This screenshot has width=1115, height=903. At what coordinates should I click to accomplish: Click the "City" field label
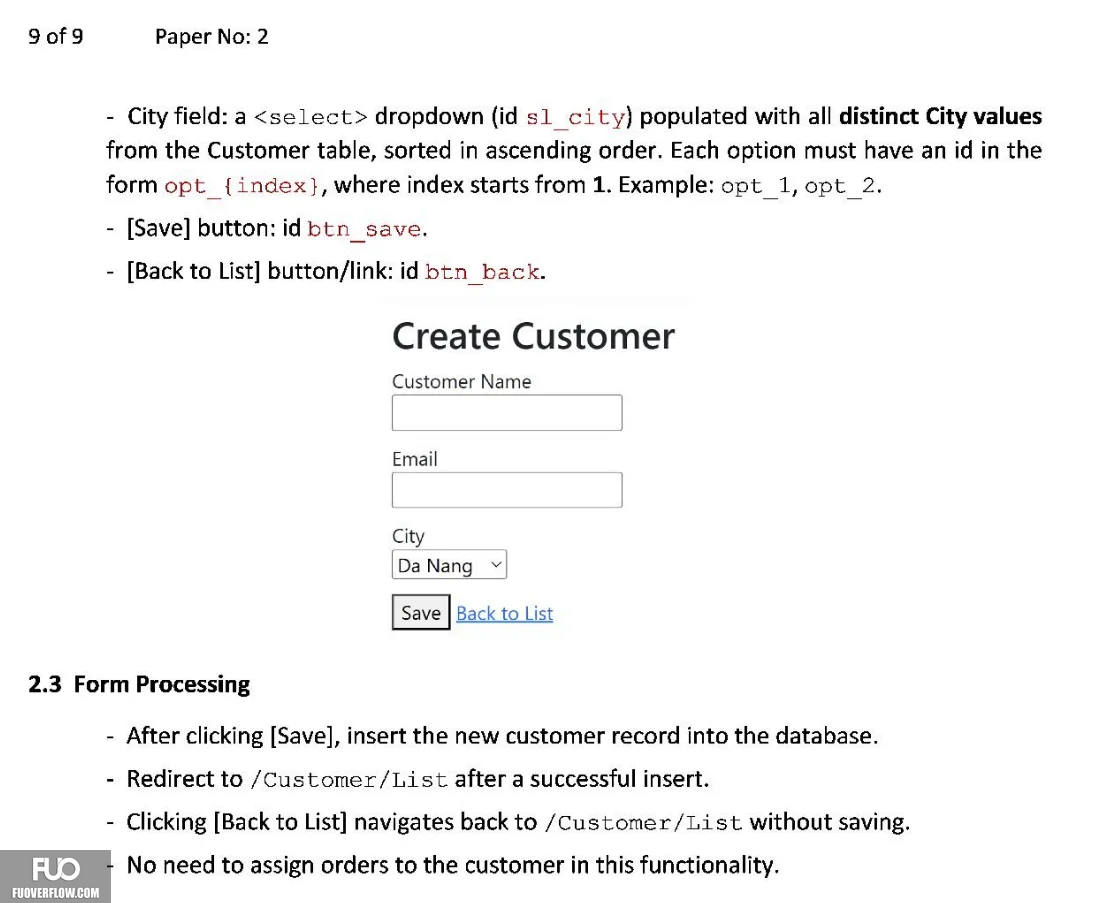click(x=408, y=536)
